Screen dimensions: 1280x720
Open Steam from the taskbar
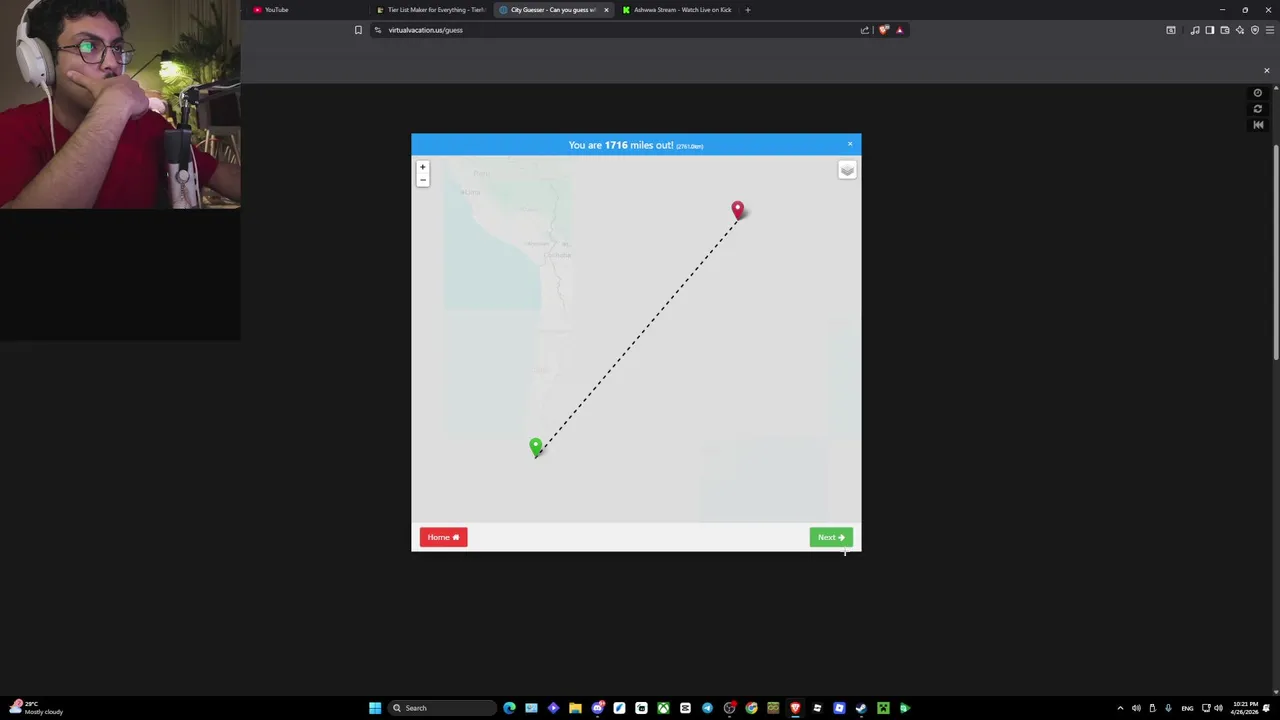[861, 708]
